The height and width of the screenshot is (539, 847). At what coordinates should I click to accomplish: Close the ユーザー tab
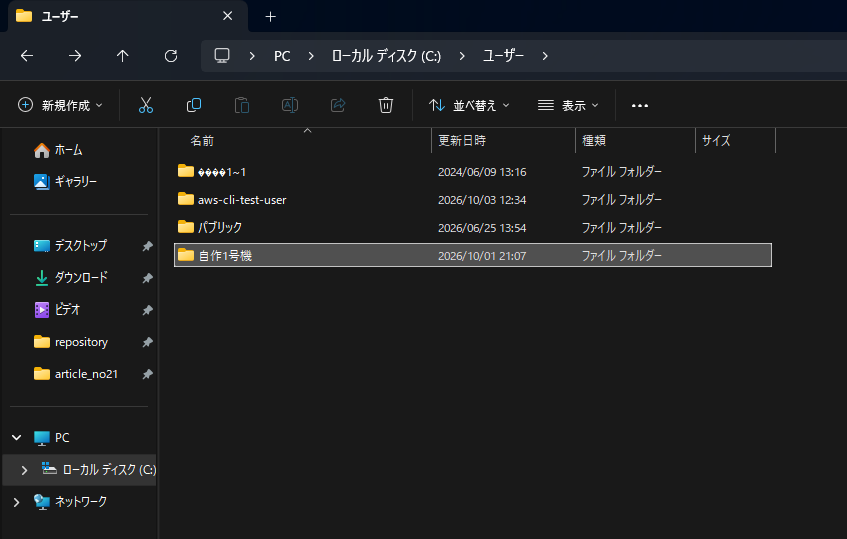(x=227, y=16)
